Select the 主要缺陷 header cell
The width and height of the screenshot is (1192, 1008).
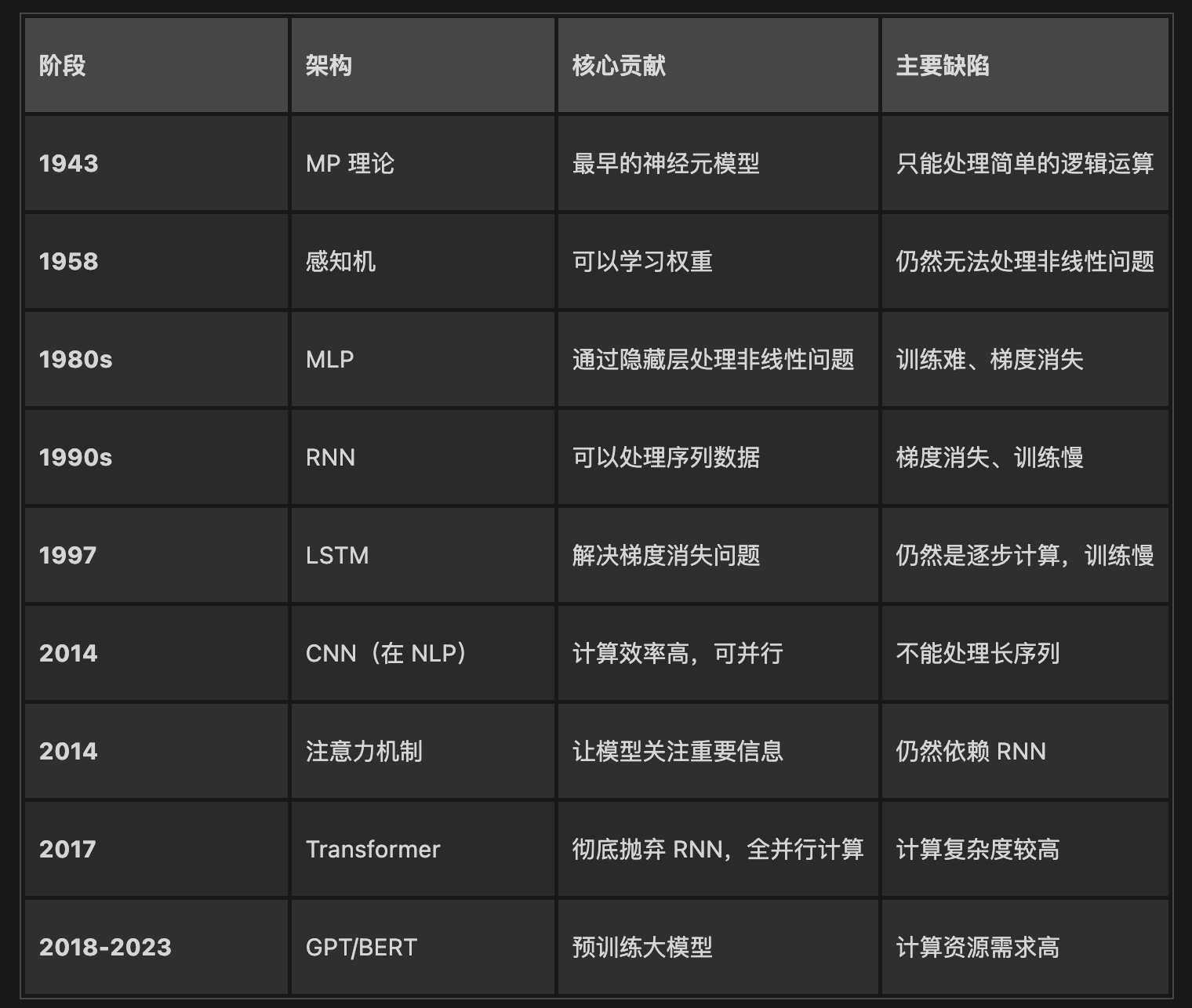(x=943, y=66)
